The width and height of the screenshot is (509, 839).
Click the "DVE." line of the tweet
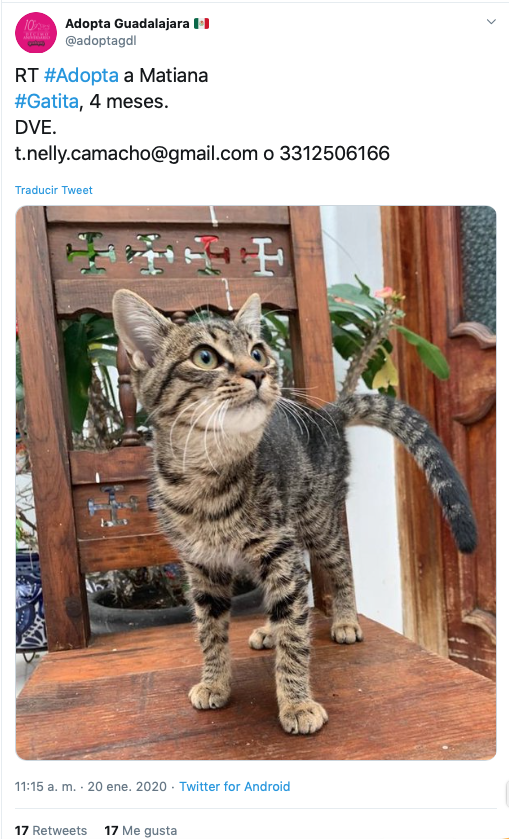[x=35, y=128]
